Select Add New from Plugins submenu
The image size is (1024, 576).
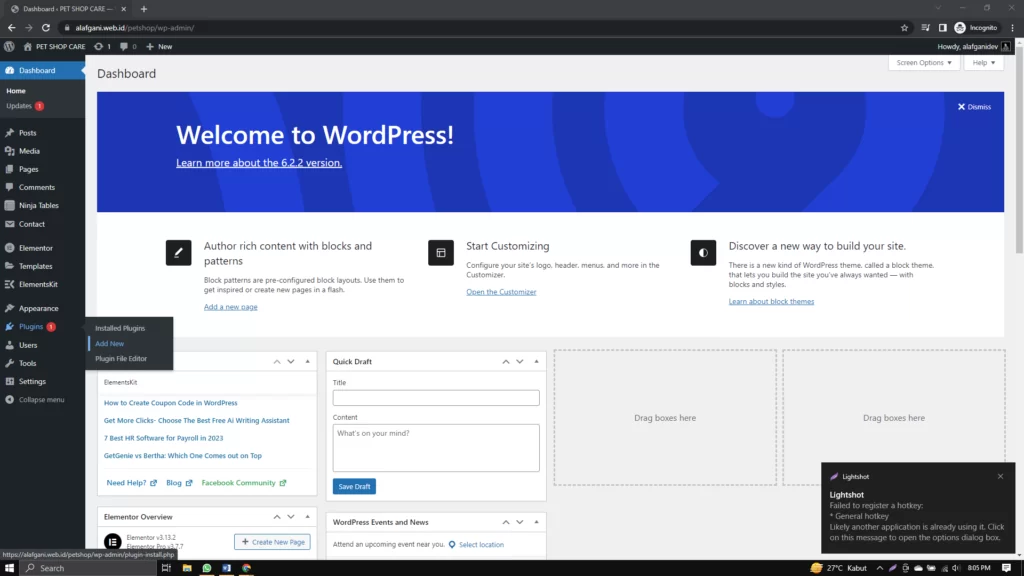110,344
